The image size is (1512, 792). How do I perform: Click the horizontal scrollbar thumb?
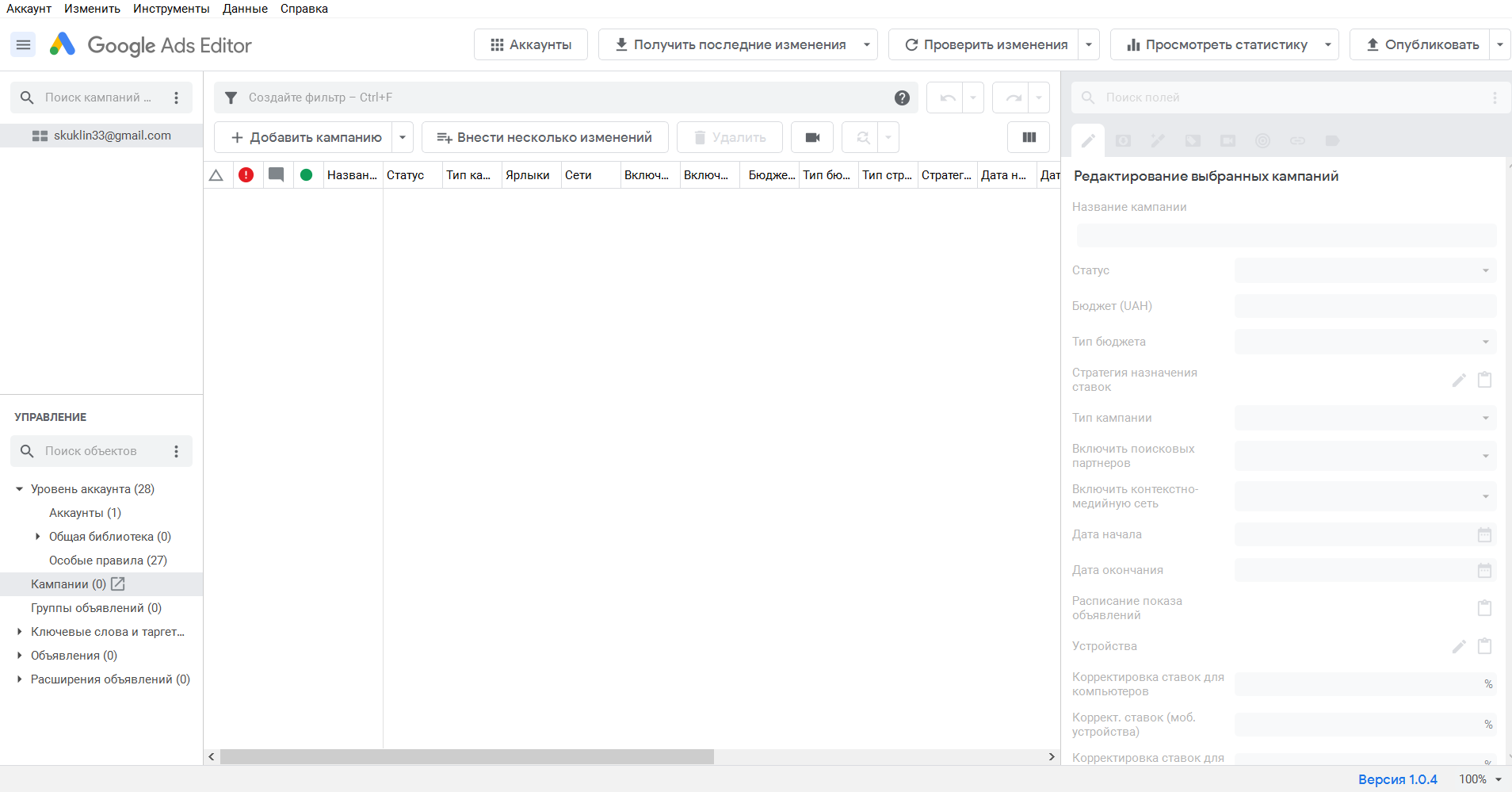[x=467, y=757]
